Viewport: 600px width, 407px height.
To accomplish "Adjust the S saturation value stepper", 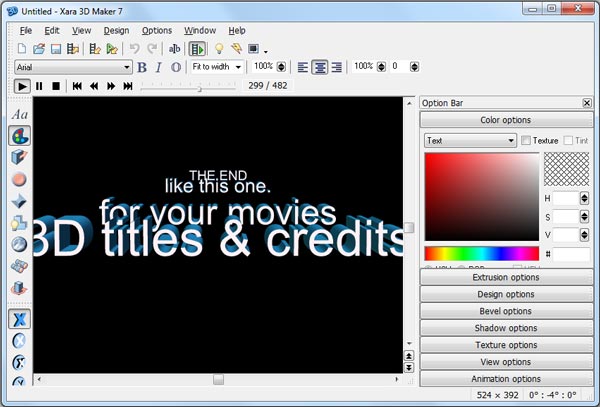I will click(584, 217).
